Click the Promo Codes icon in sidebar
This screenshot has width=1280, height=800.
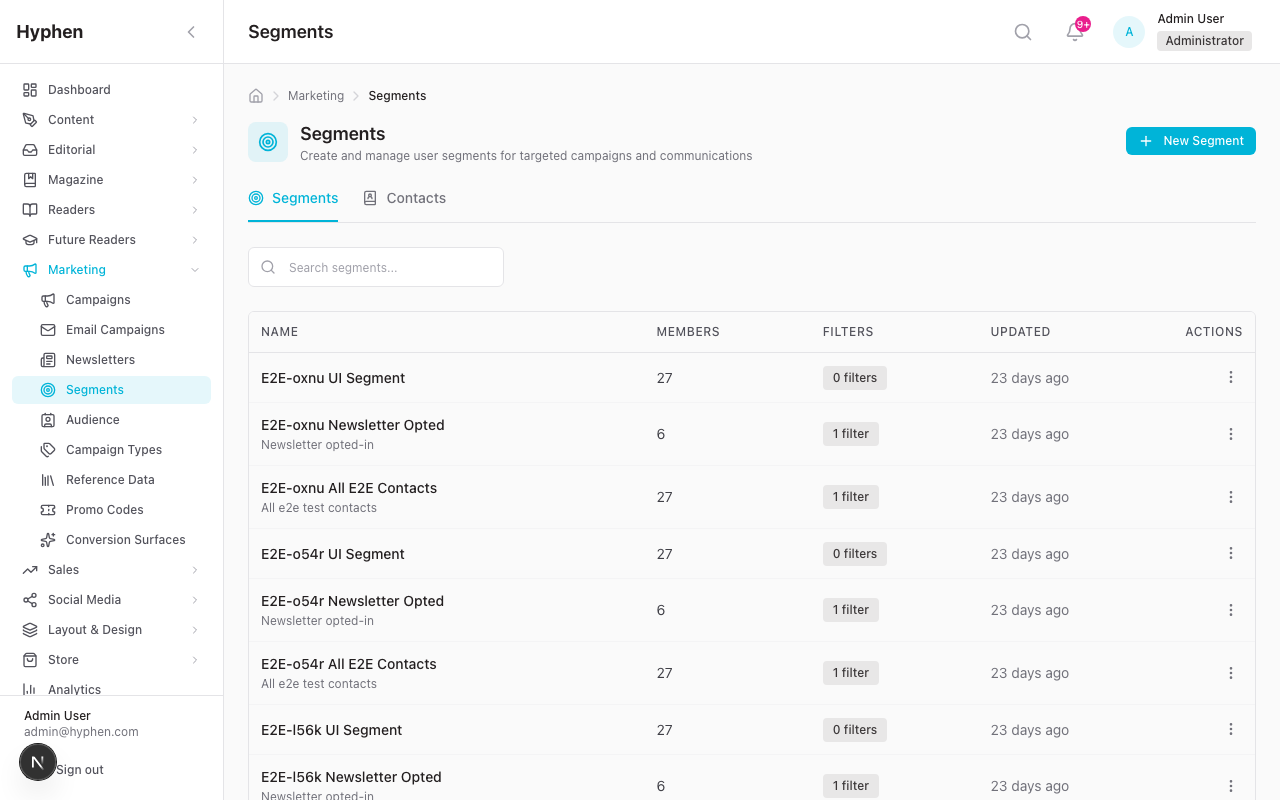point(48,509)
